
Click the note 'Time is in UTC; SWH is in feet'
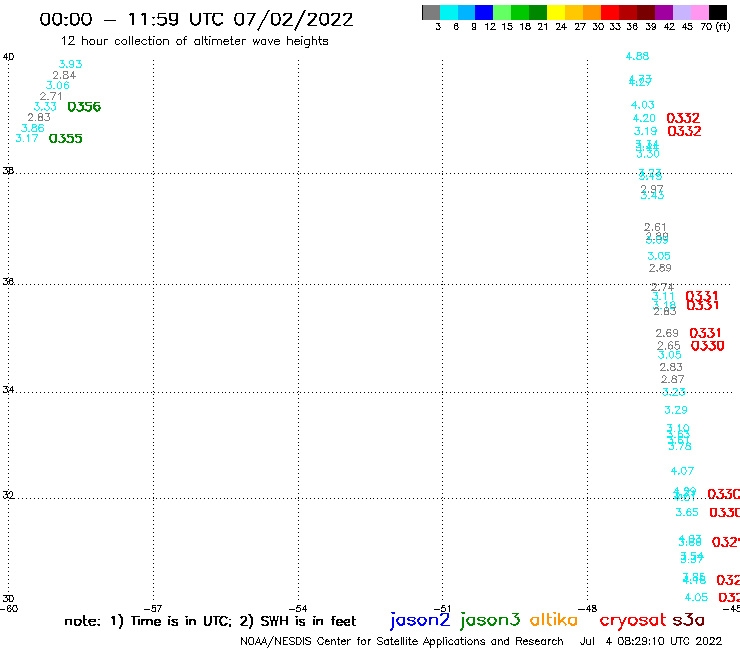pyautogui.click(x=210, y=621)
